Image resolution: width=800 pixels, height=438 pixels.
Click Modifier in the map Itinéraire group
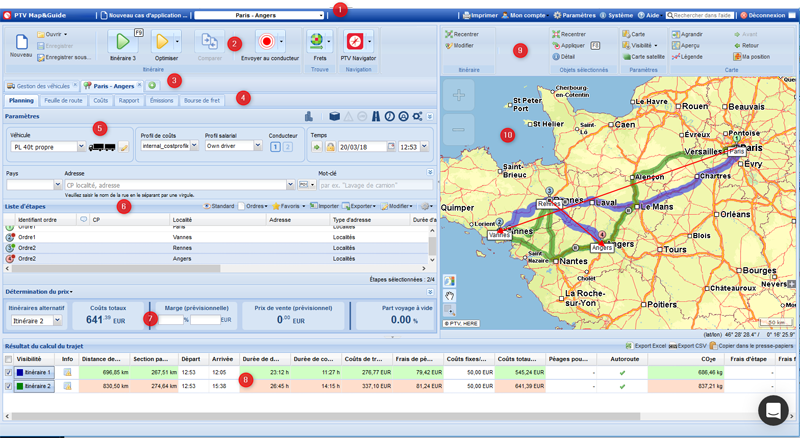click(x=460, y=45)
